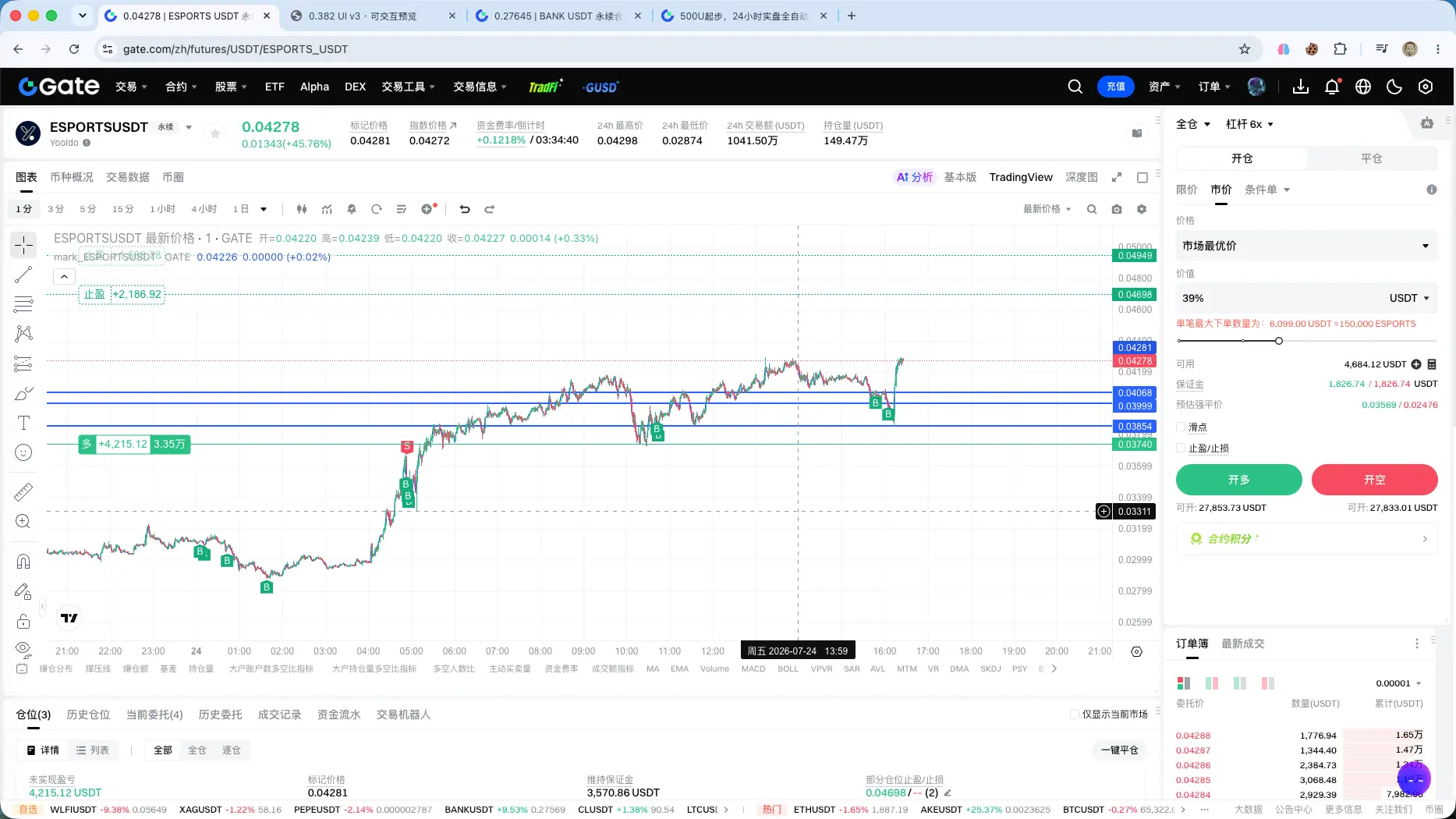Open download app icon in header
1456x819 pixels.
pyautogui.click(x=1301, y=87)
